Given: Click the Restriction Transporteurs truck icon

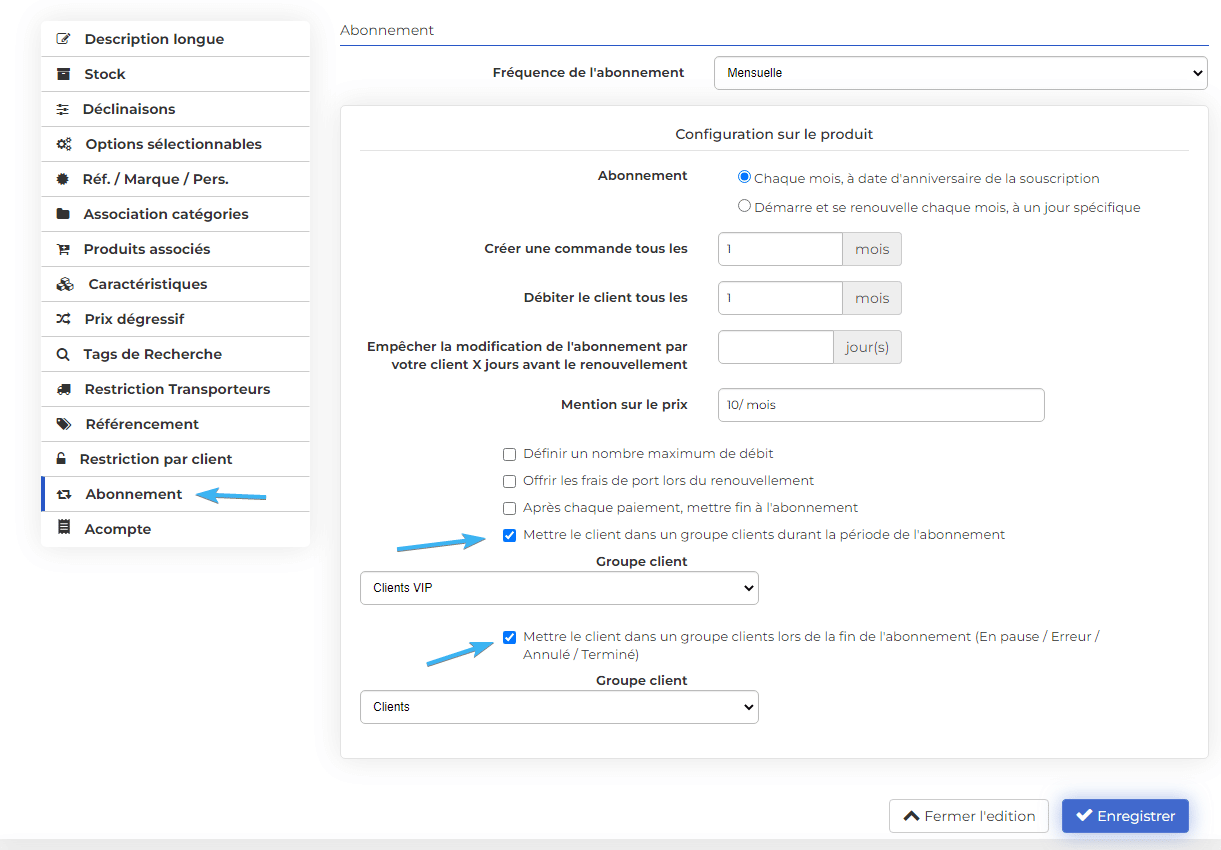Looking at the screenshot, I should (64, 389).
